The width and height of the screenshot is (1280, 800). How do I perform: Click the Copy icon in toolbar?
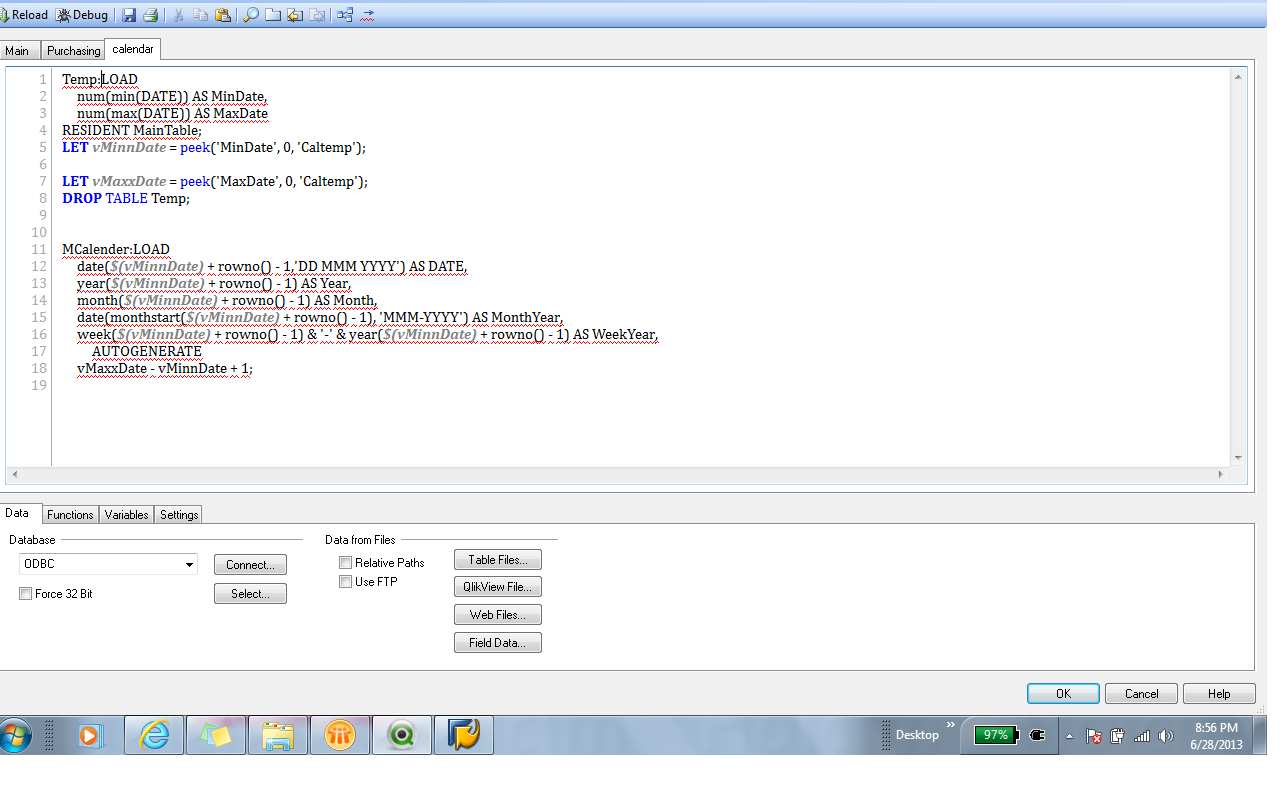(x=200, y=15)
